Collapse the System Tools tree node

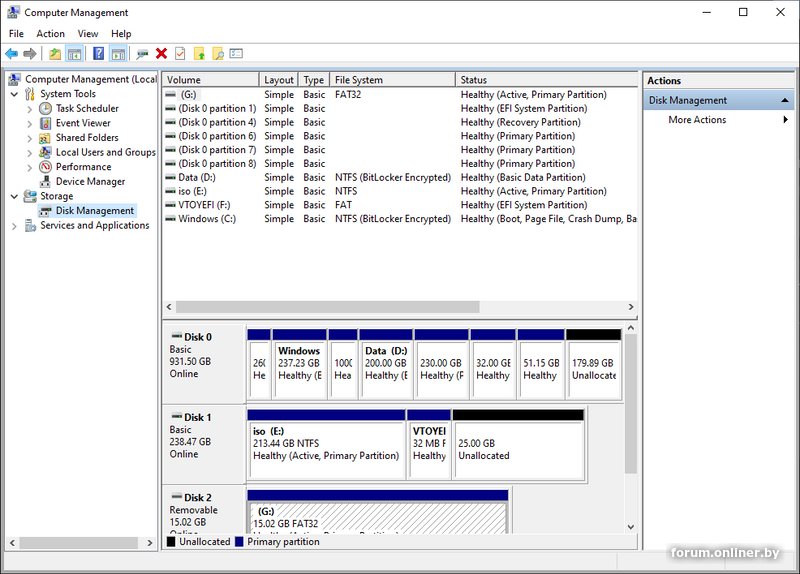(x=14, y=94)
